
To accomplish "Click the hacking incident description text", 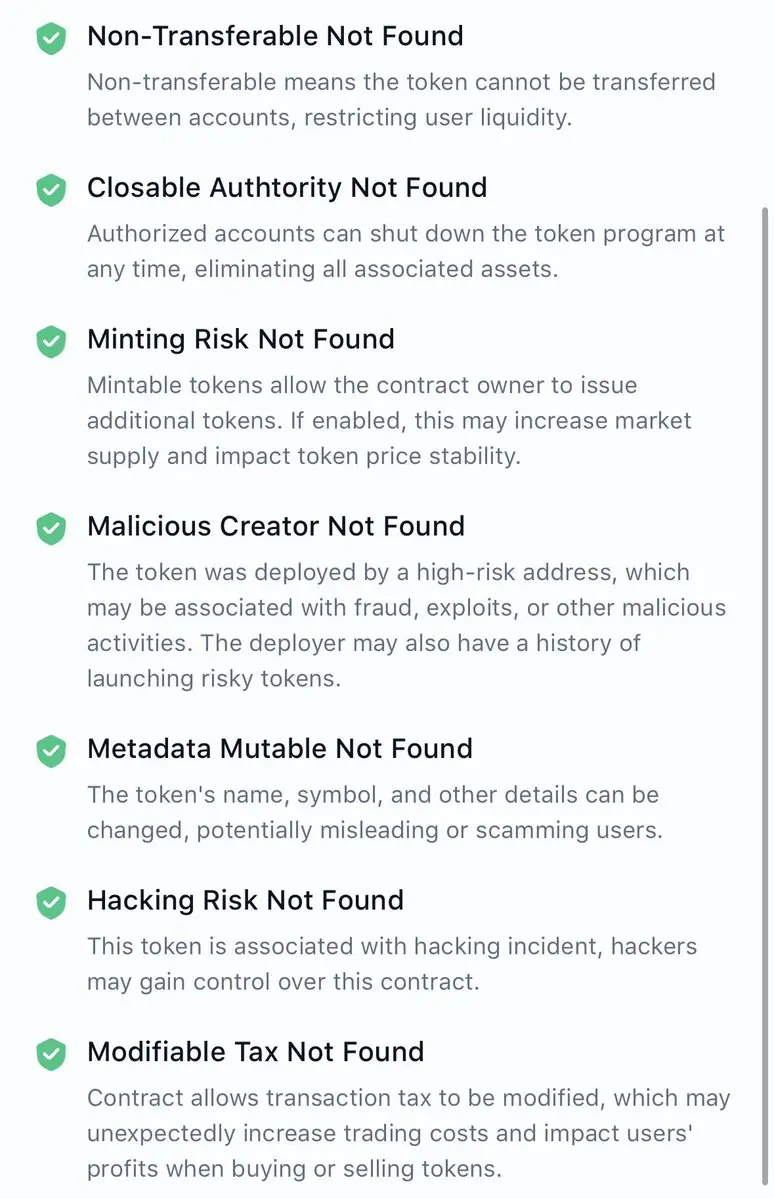I will [392, 963].
